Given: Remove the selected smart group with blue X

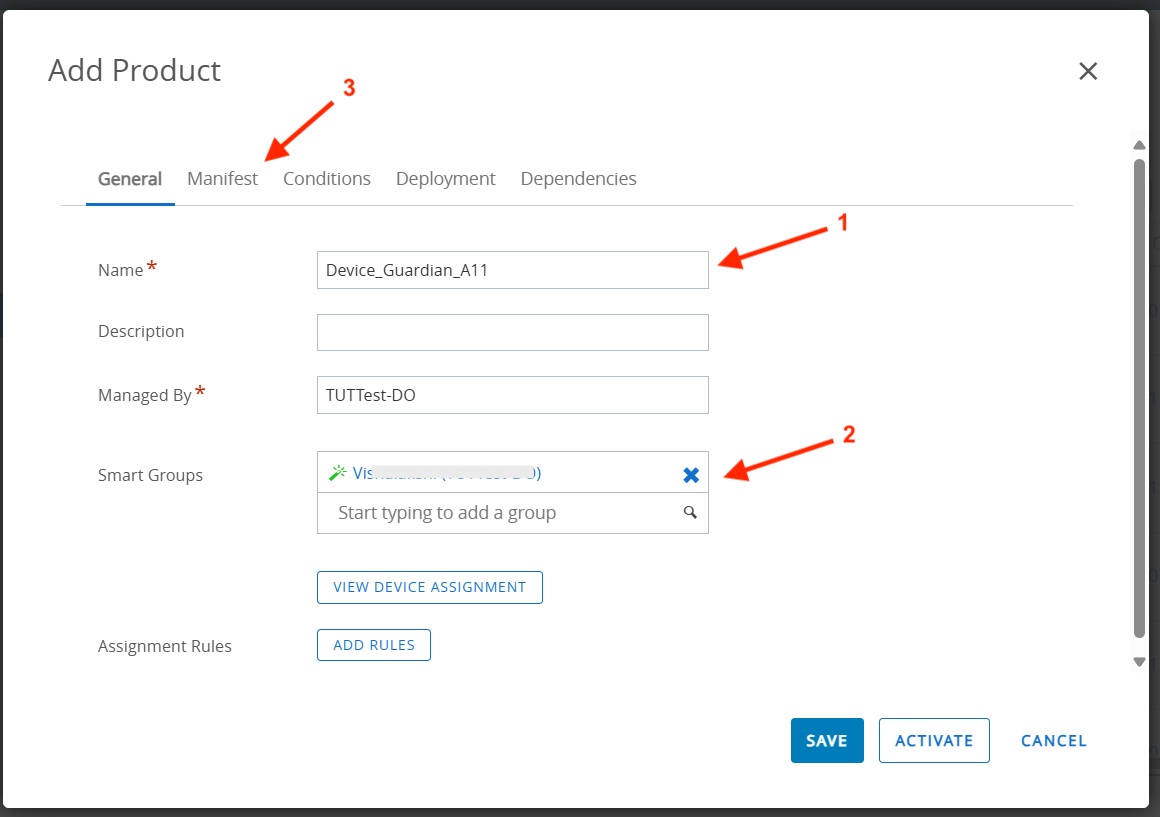Looking at the screenshot, I should [691, 475].
